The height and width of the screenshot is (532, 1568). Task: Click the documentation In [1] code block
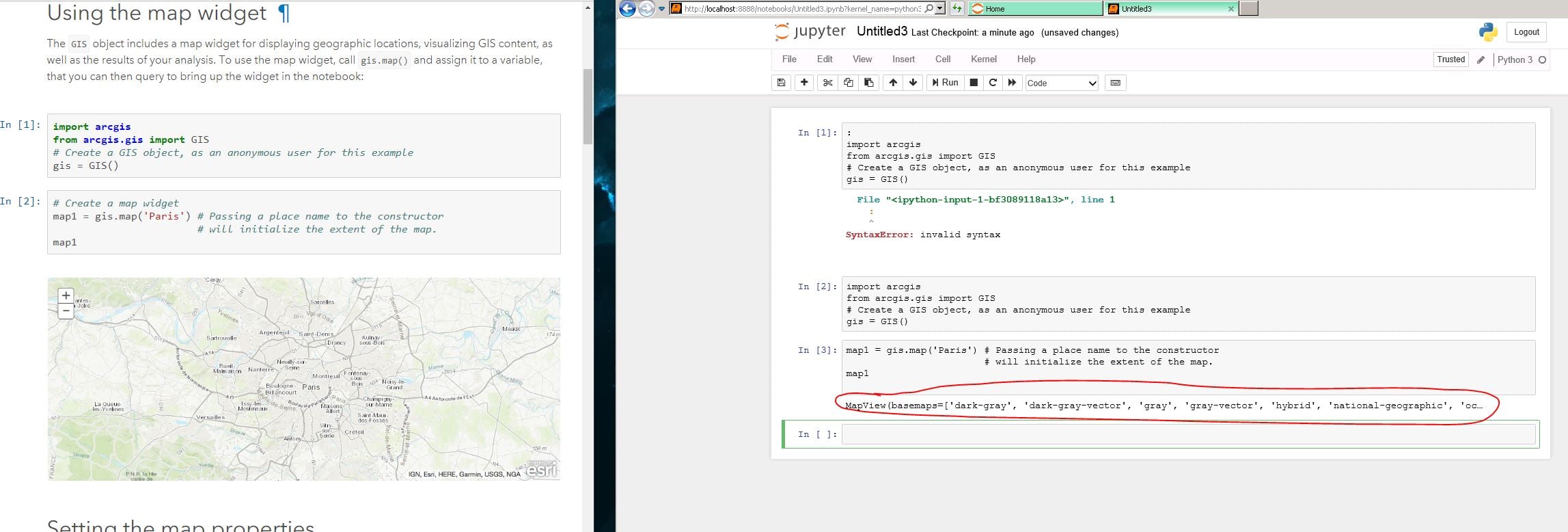[x=304, y=146]
